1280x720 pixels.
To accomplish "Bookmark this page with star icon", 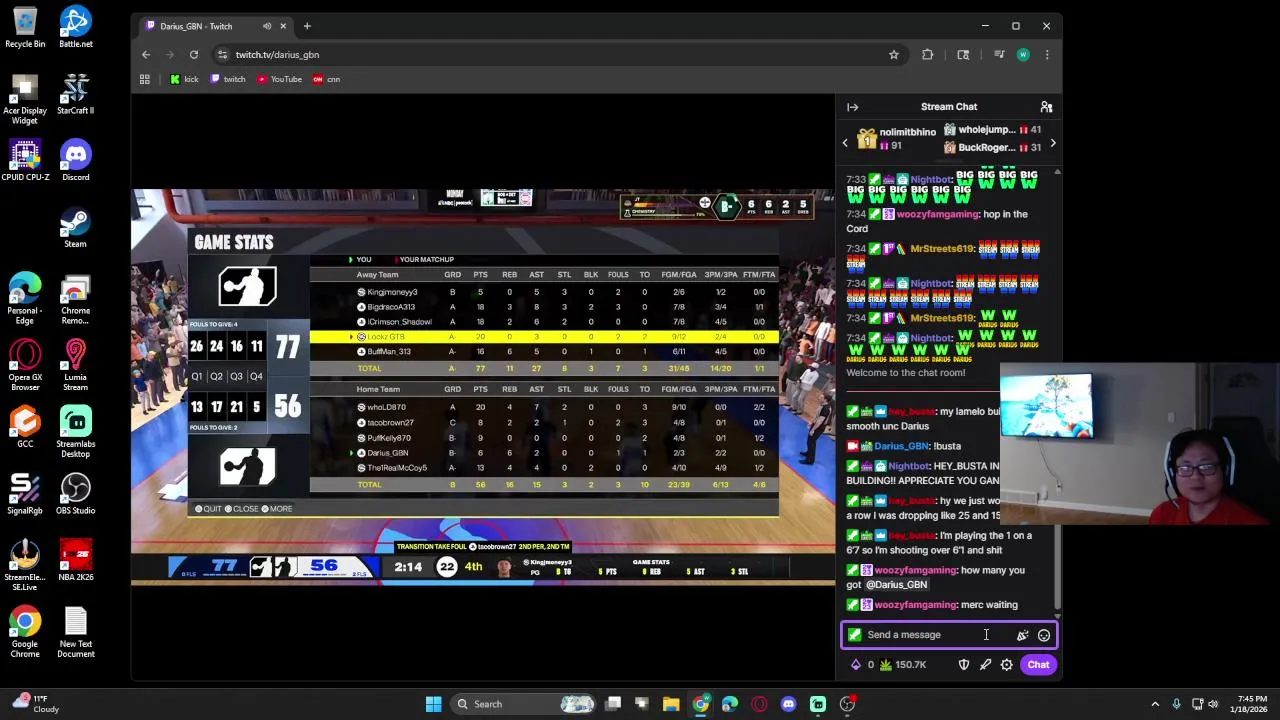I will point(894,55).
